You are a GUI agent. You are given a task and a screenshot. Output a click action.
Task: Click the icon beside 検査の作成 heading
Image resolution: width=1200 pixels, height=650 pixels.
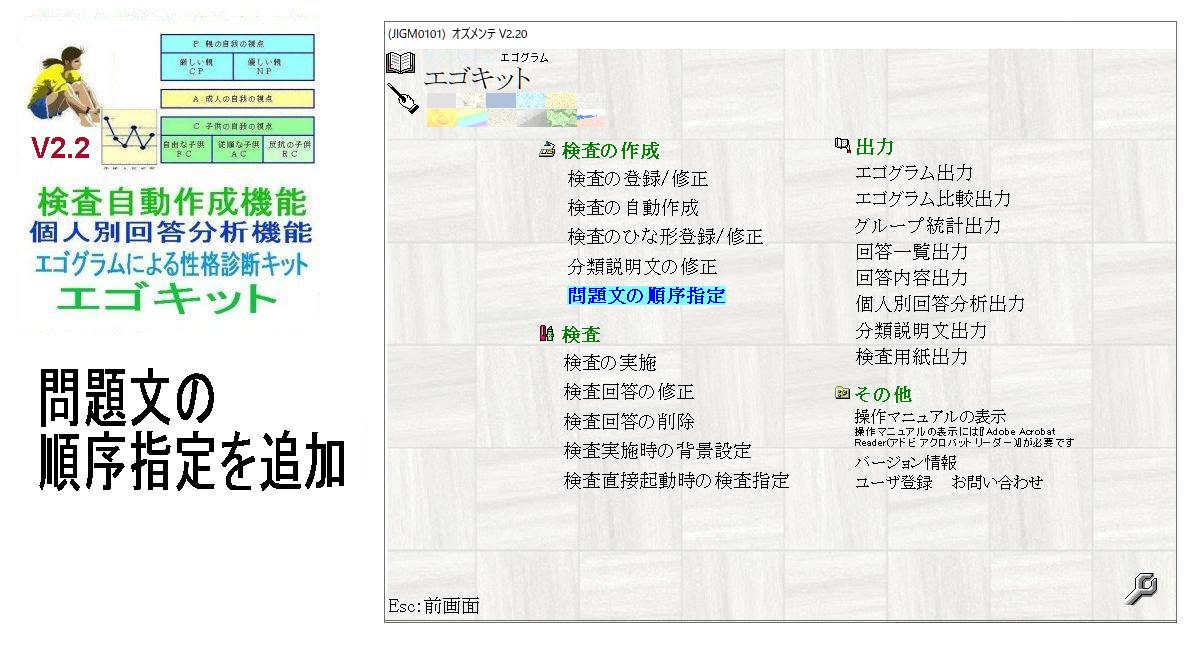(546, 151)
